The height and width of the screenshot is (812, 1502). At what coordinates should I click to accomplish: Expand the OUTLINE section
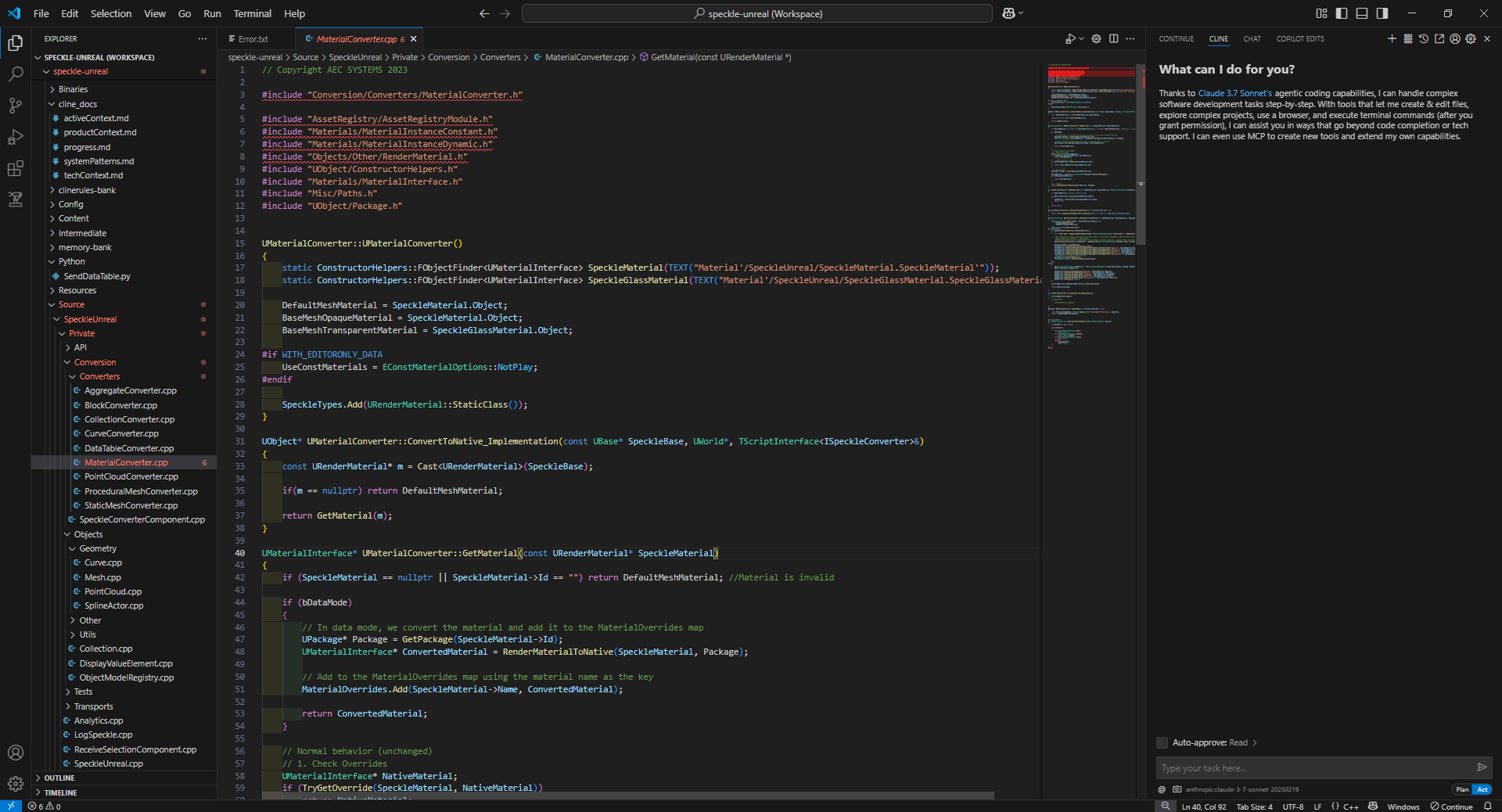[x=59, y=778]
